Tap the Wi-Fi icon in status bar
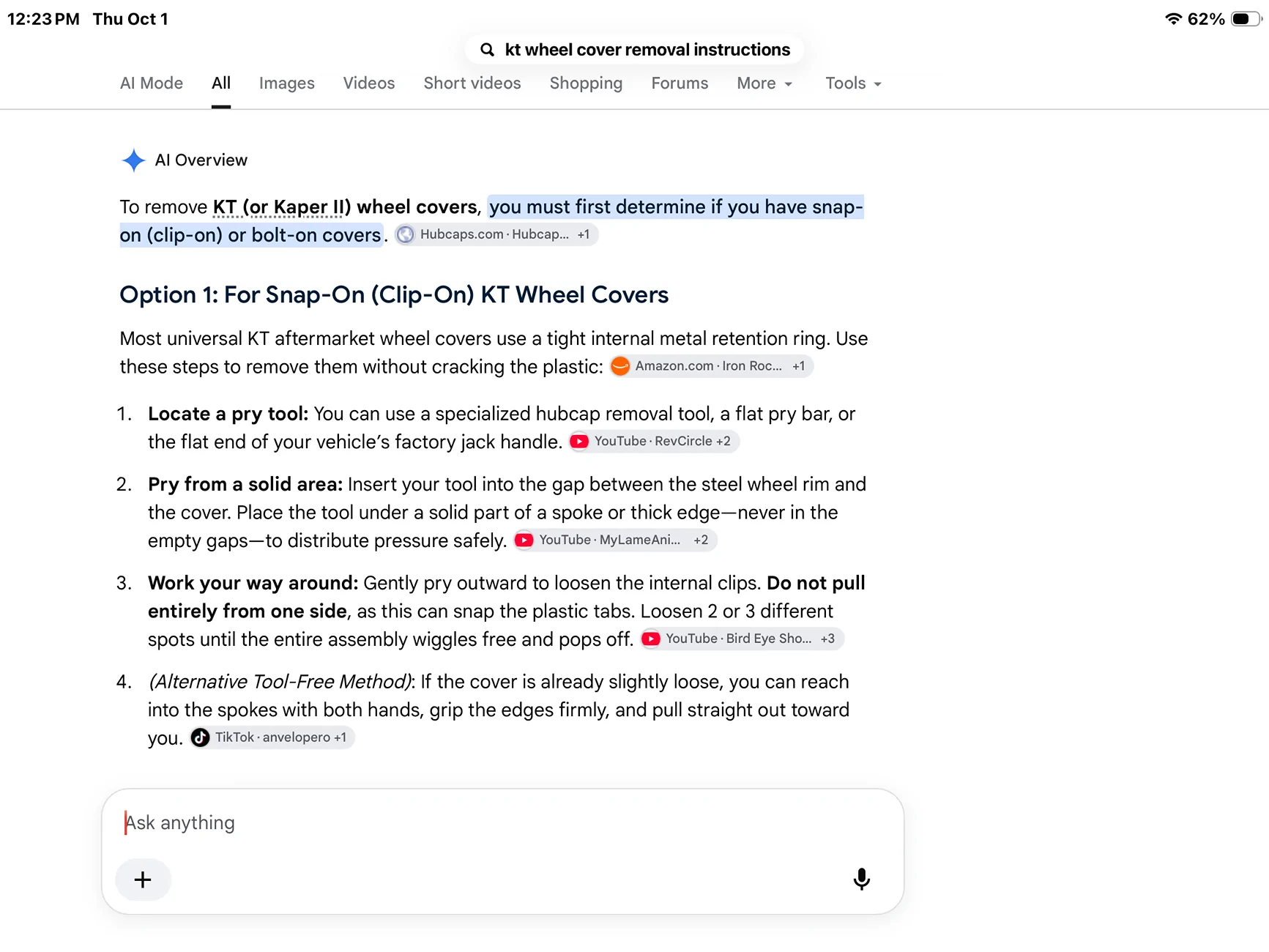 coord(1174,19)
